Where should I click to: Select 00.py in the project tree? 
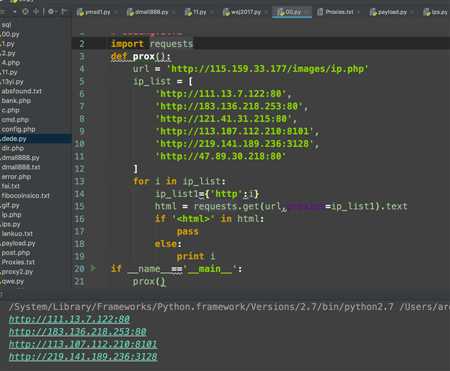[x=10, y=34]
